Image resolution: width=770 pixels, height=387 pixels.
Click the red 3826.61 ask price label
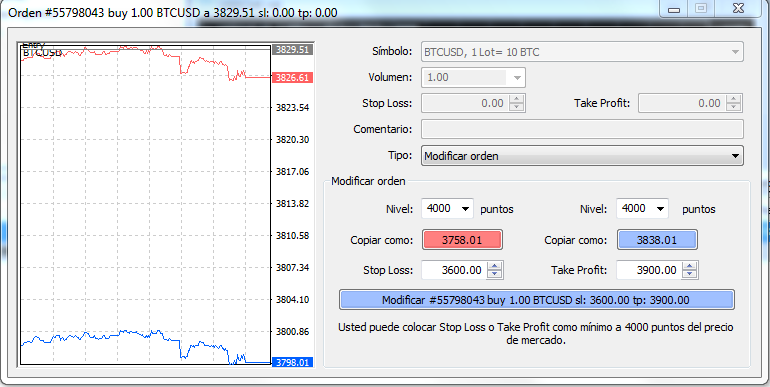pos(292,78)
